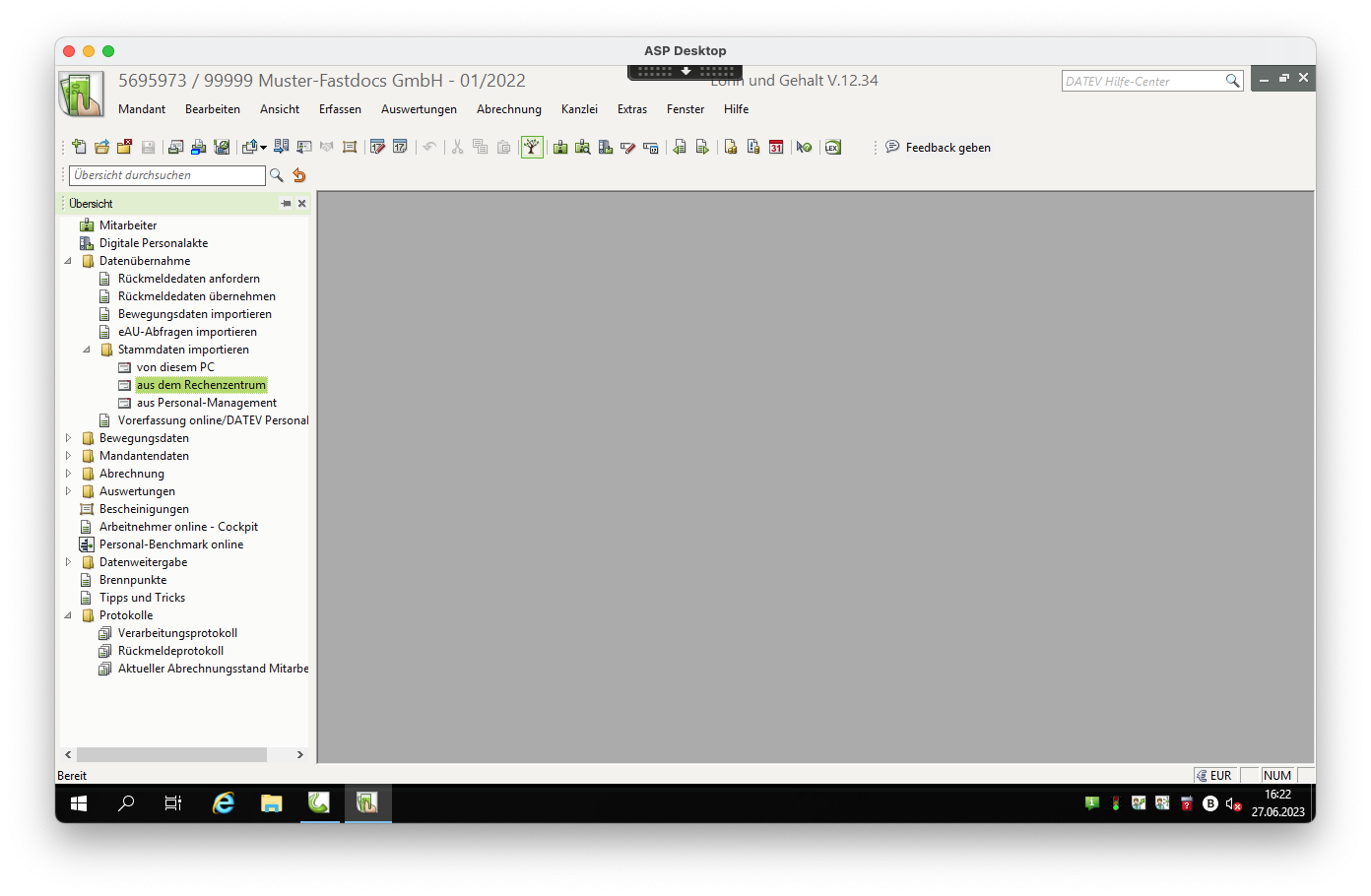This screenshot has width=1371, height=896.
Task: Open Internet Explorer from taskbar
Action: (x=224, y=803)
